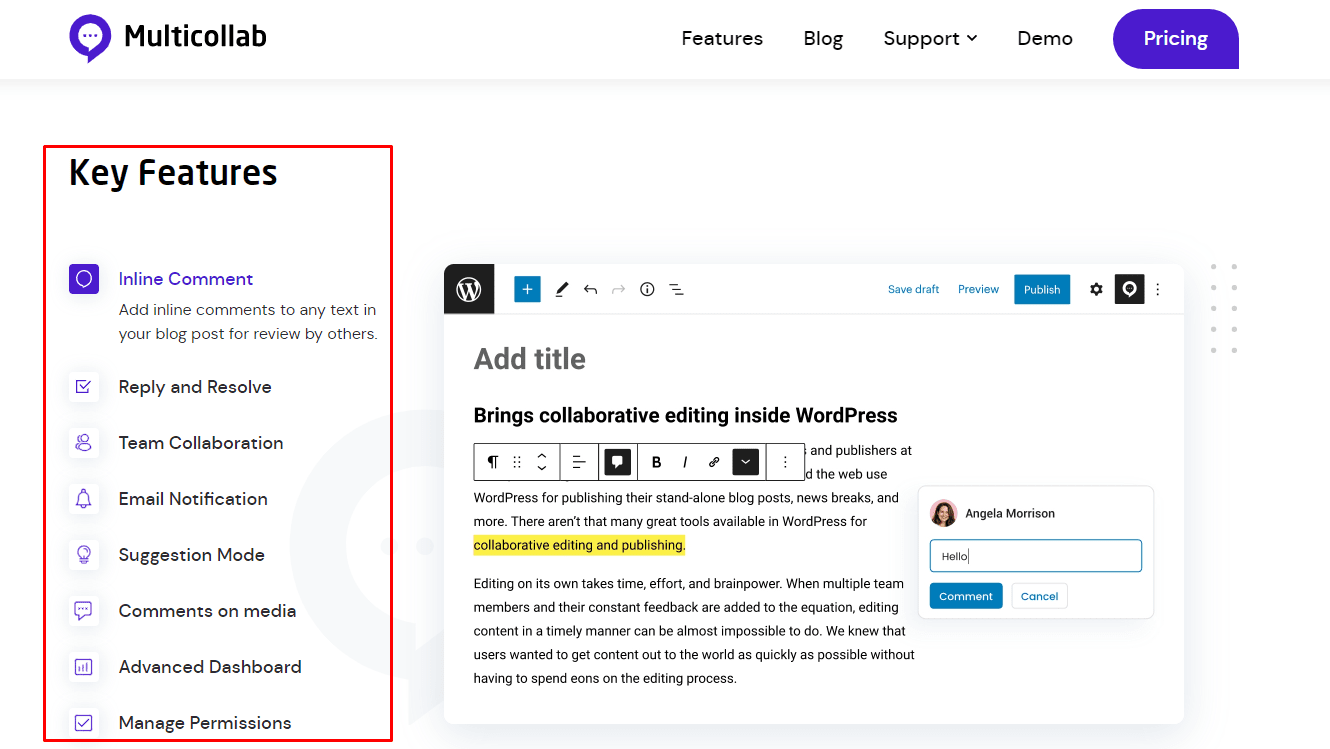Click the Cancel button

1040,596
